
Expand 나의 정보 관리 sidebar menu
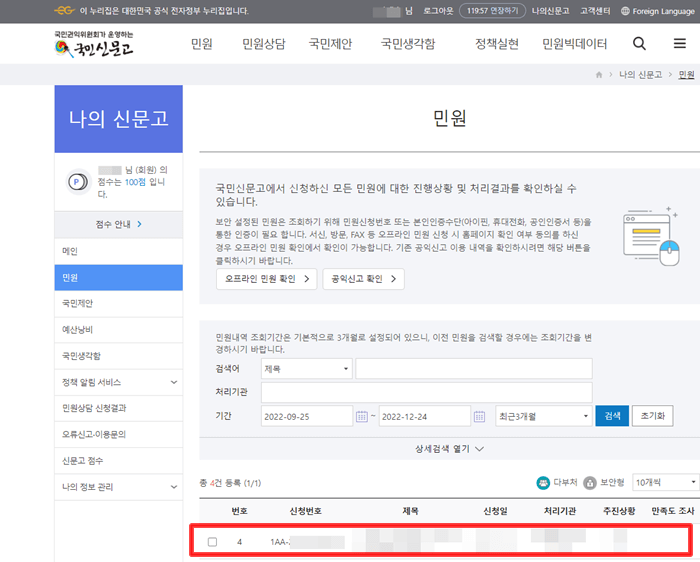click(118, 487)
